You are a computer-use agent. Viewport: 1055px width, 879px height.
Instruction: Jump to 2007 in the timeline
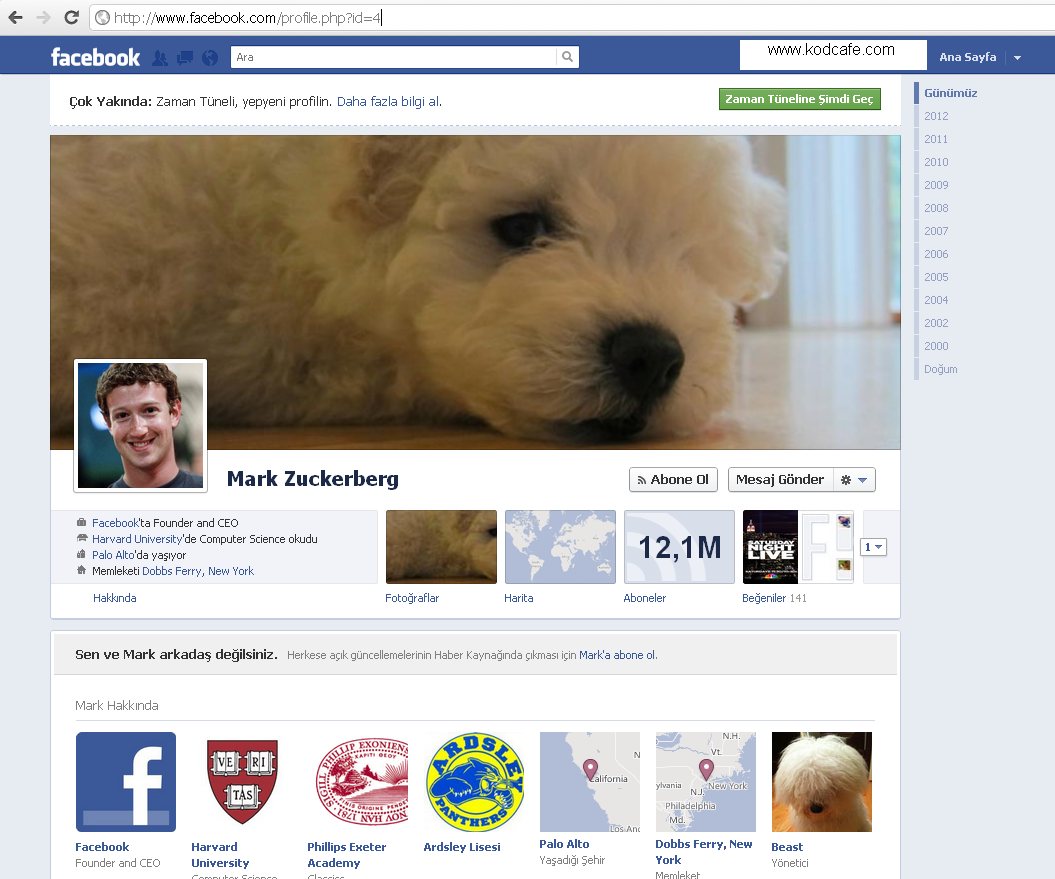tap(936, 231)
